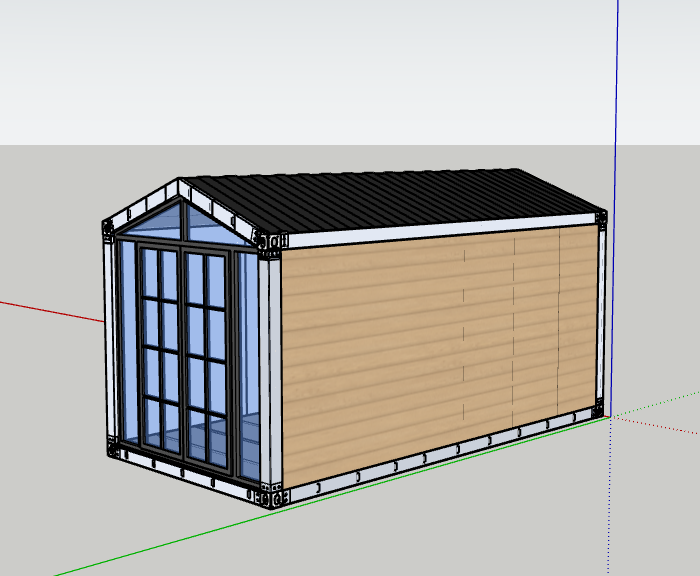Click the narrow glass panel left of the doors
The image size is (700, 576).
coord(125,340)
